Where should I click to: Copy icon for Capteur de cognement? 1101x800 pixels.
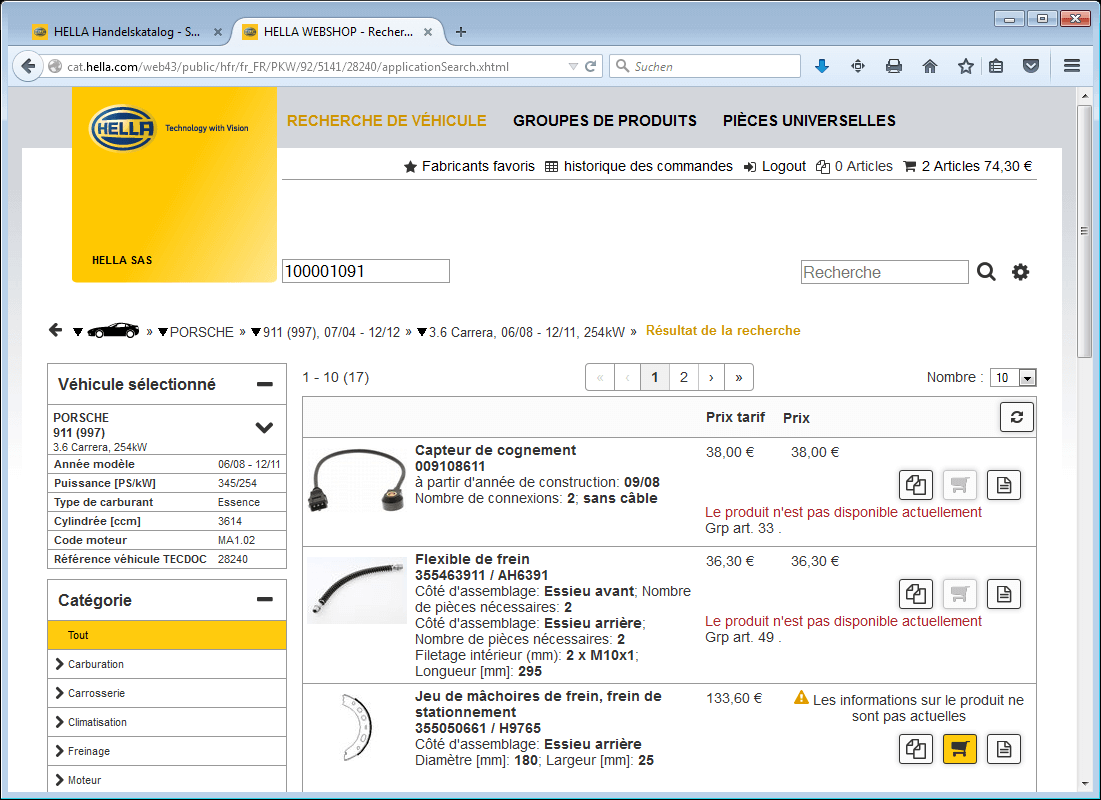coord(916,485)
